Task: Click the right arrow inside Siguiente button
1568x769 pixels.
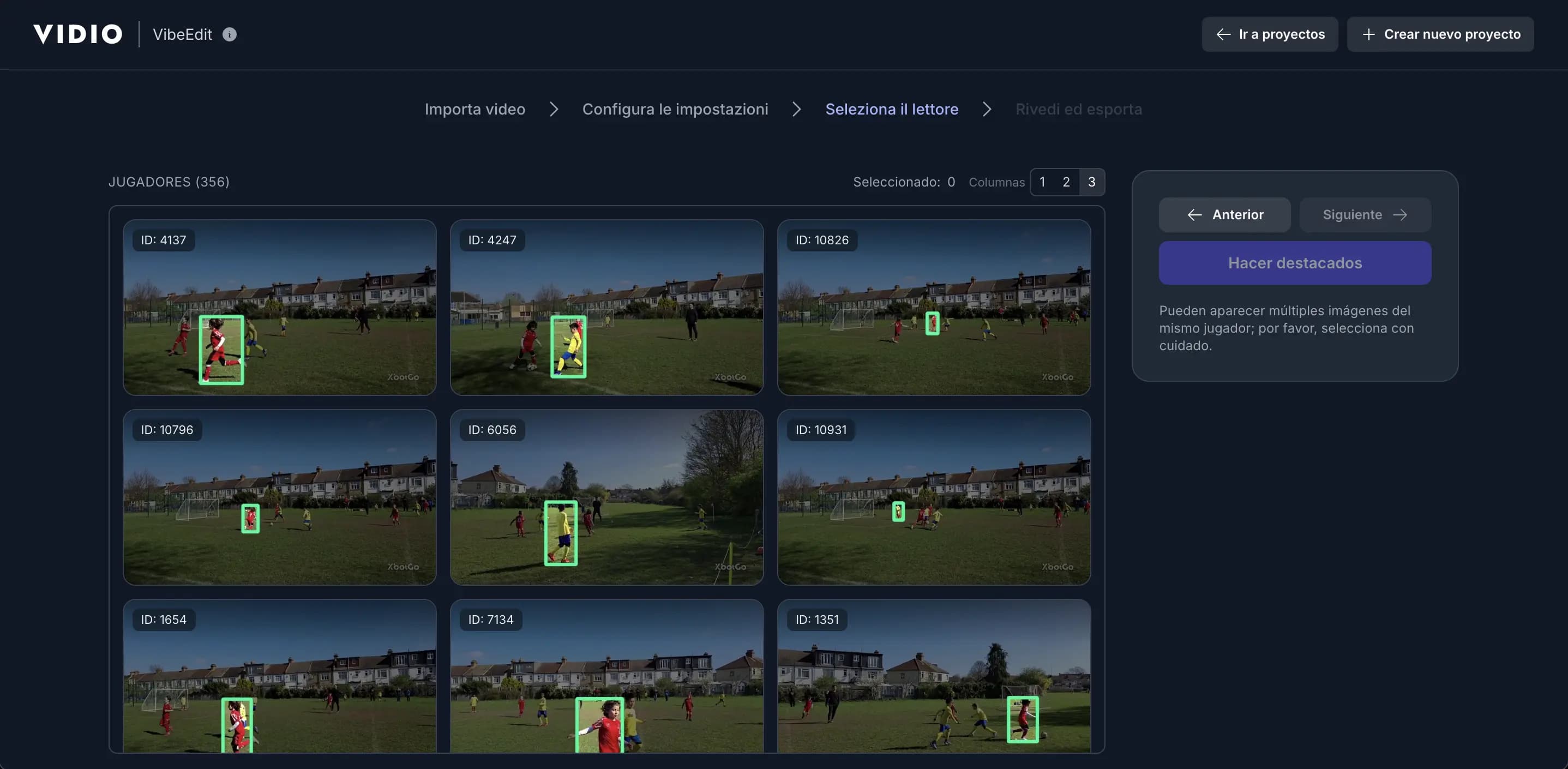Action: click(x=1401, y=214)
